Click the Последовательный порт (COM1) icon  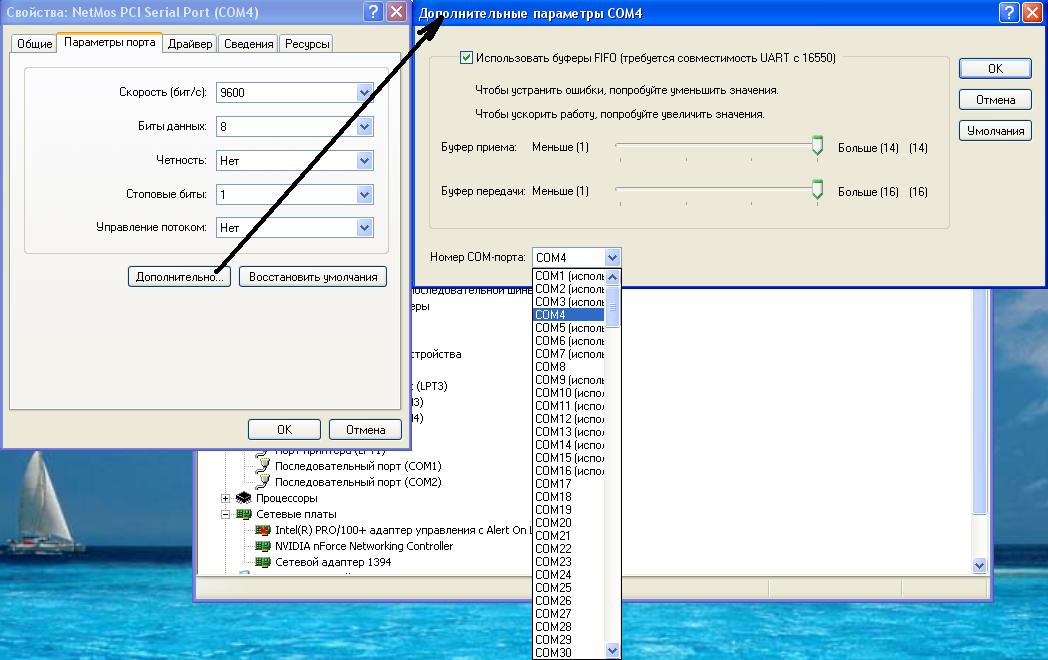click(x=263, y=465)
